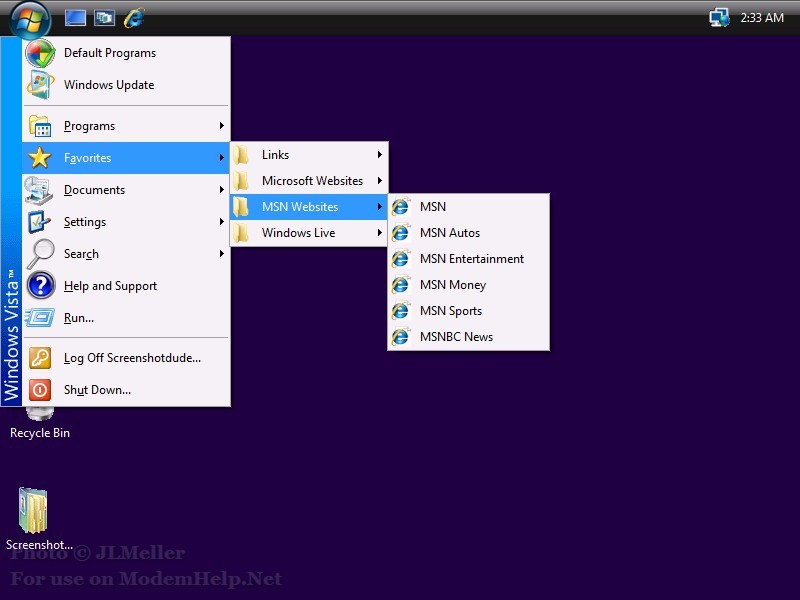Click the Windows Update icon
The height and width of the screenshot is (600, 800).
pos(40,85)
